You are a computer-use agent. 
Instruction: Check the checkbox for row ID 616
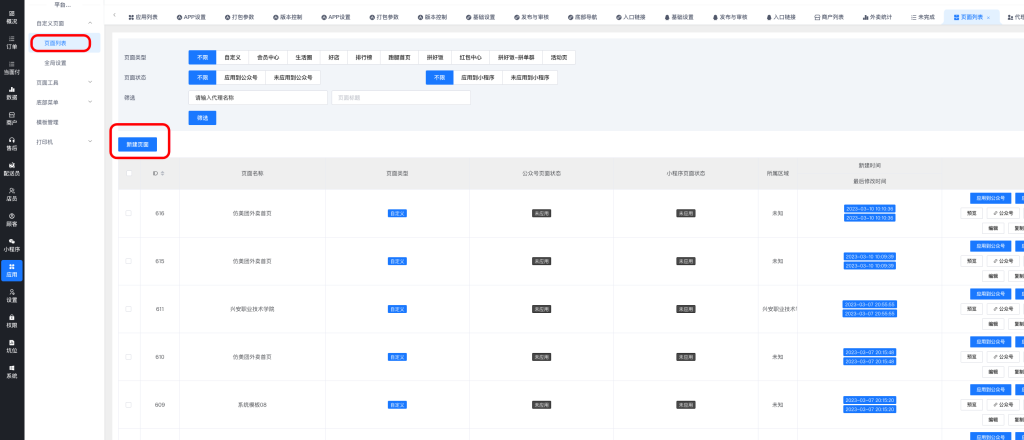click(128, 213)
